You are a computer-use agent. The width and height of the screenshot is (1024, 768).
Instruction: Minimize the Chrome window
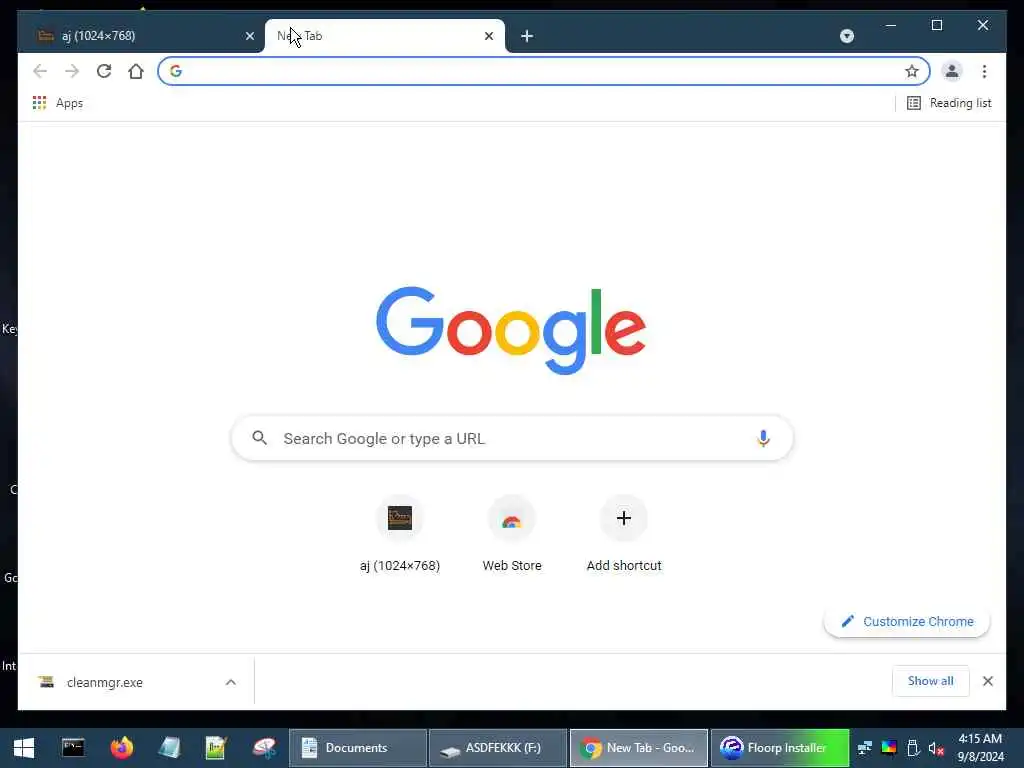(x=891, y=25)
